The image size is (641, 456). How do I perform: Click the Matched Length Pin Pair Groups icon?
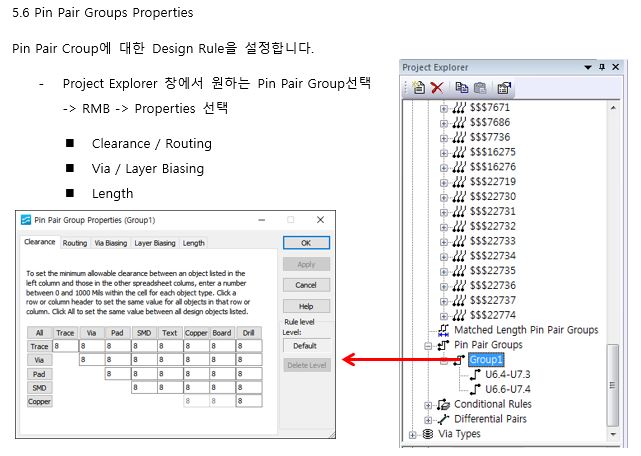pos(444,329)
